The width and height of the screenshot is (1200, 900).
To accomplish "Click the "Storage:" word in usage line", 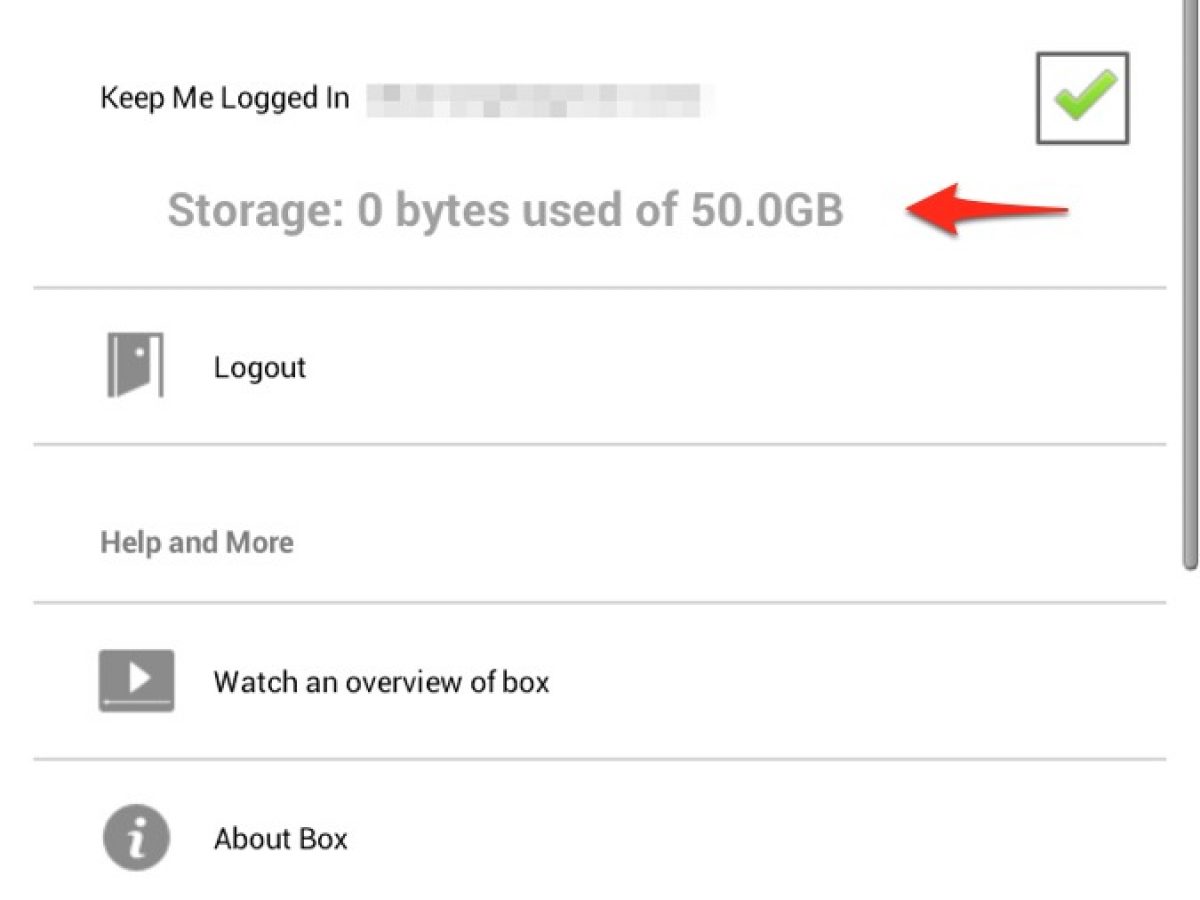I will point(255,210).
